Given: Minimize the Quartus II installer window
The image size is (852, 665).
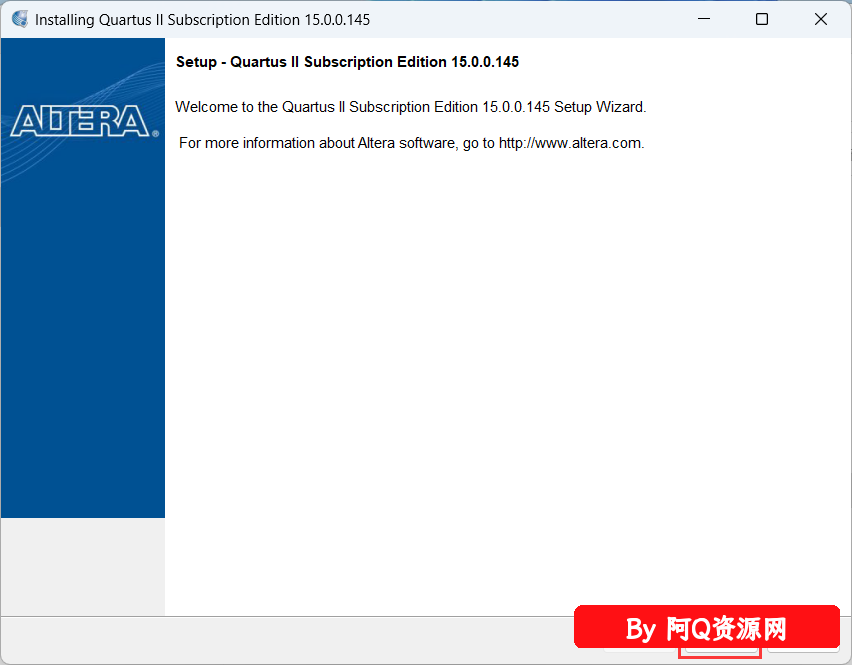Looking at the screenshot, I should 704,20.
